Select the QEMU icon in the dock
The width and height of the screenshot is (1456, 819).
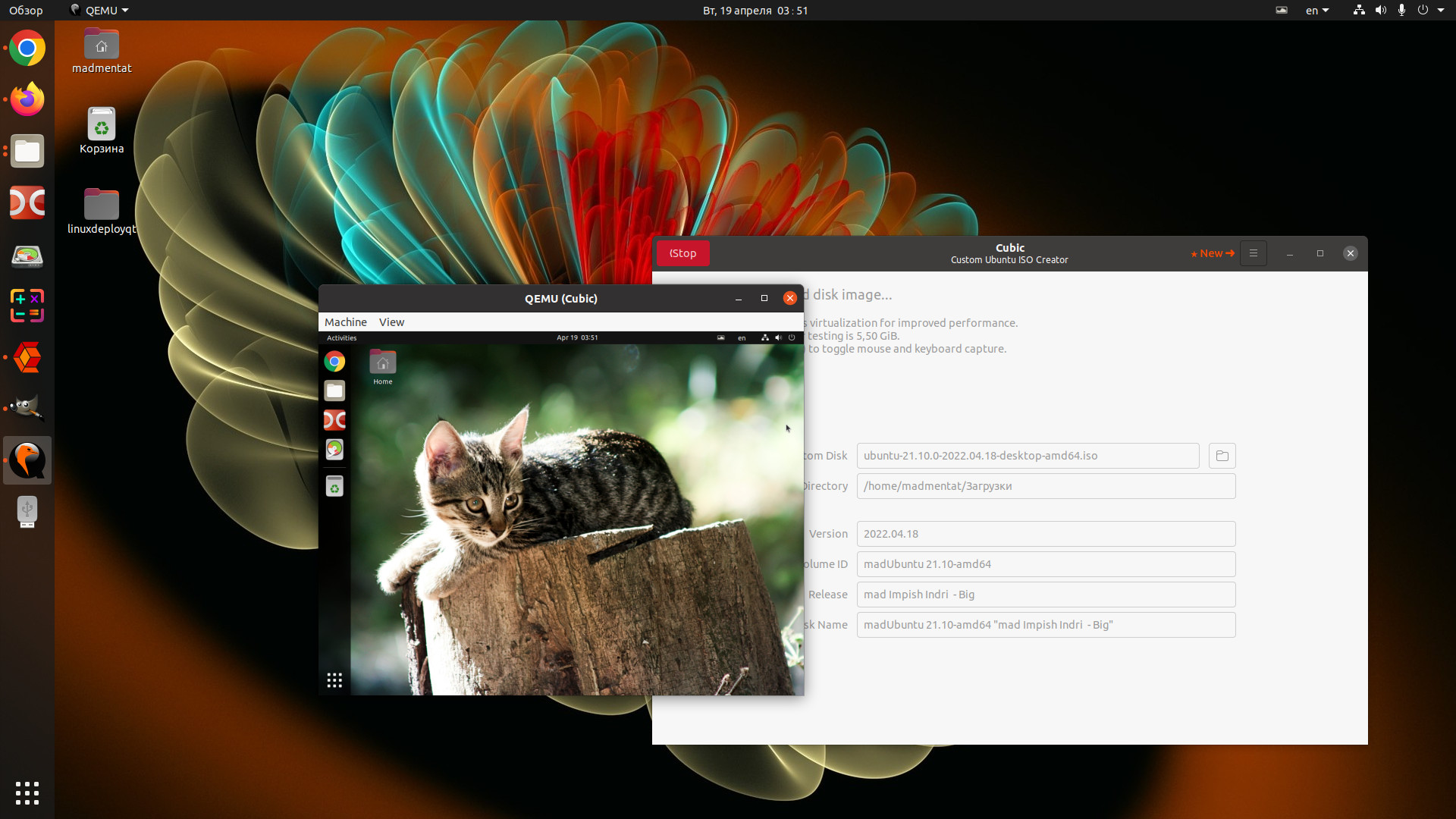click(27, 460)
